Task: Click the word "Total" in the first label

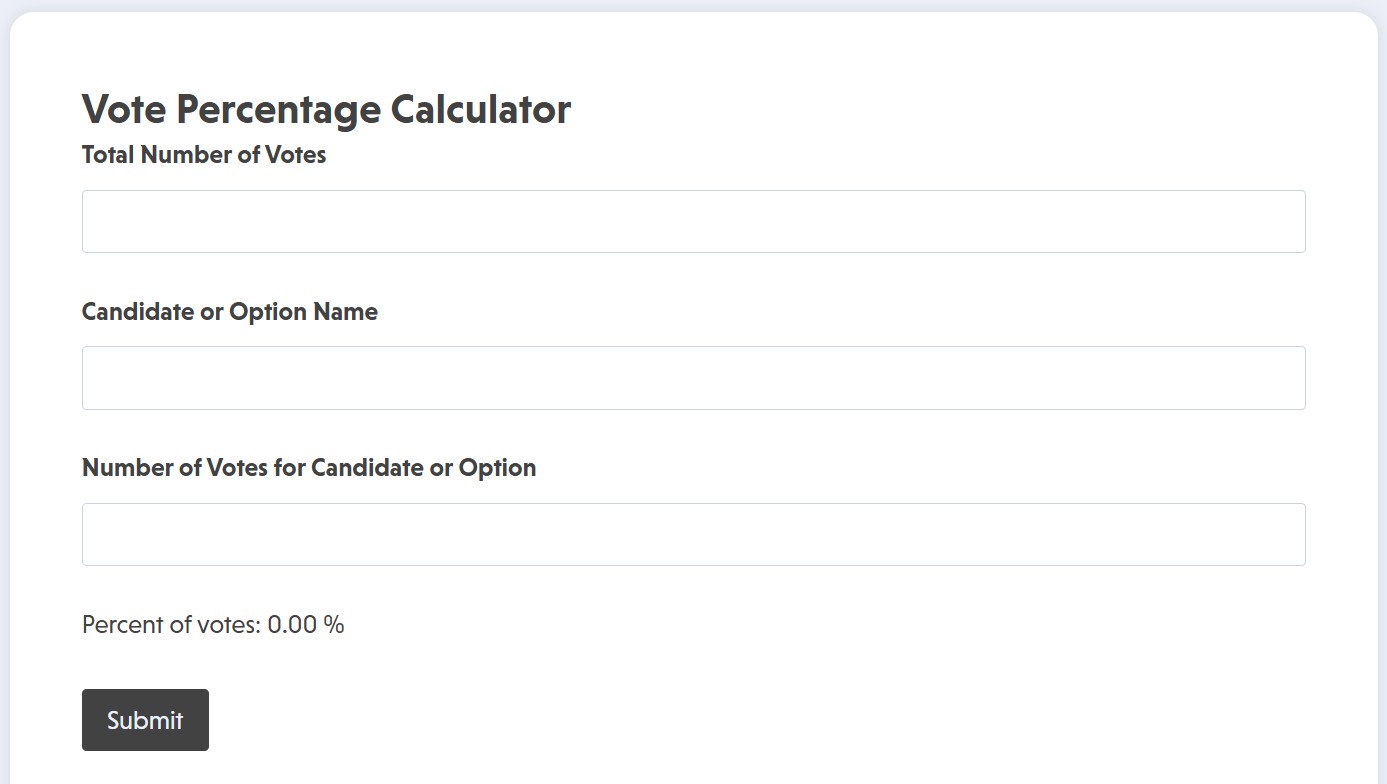Action: pos(108,155)
